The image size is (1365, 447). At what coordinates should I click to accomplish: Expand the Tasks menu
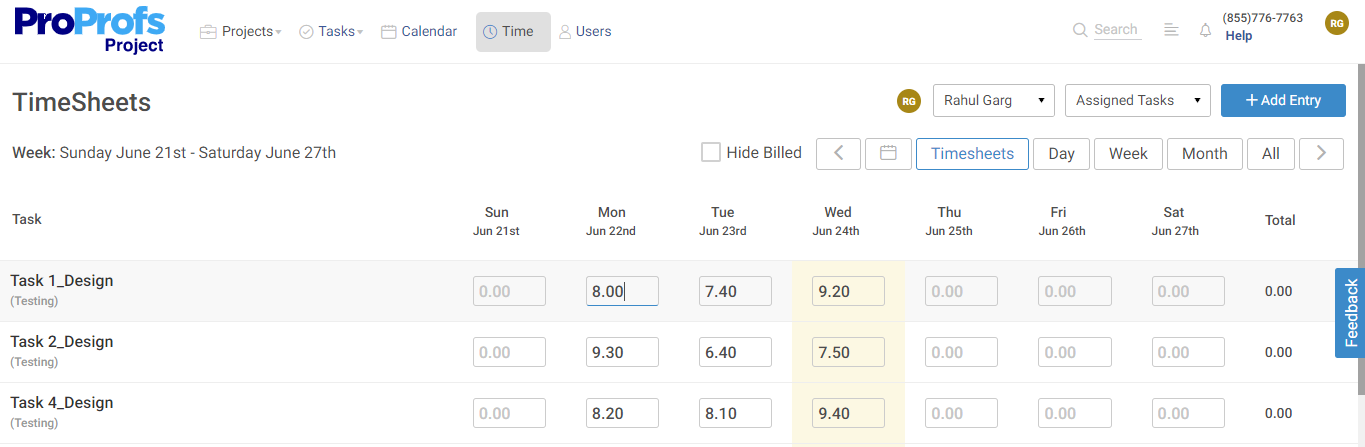click(x=331, y=31)
